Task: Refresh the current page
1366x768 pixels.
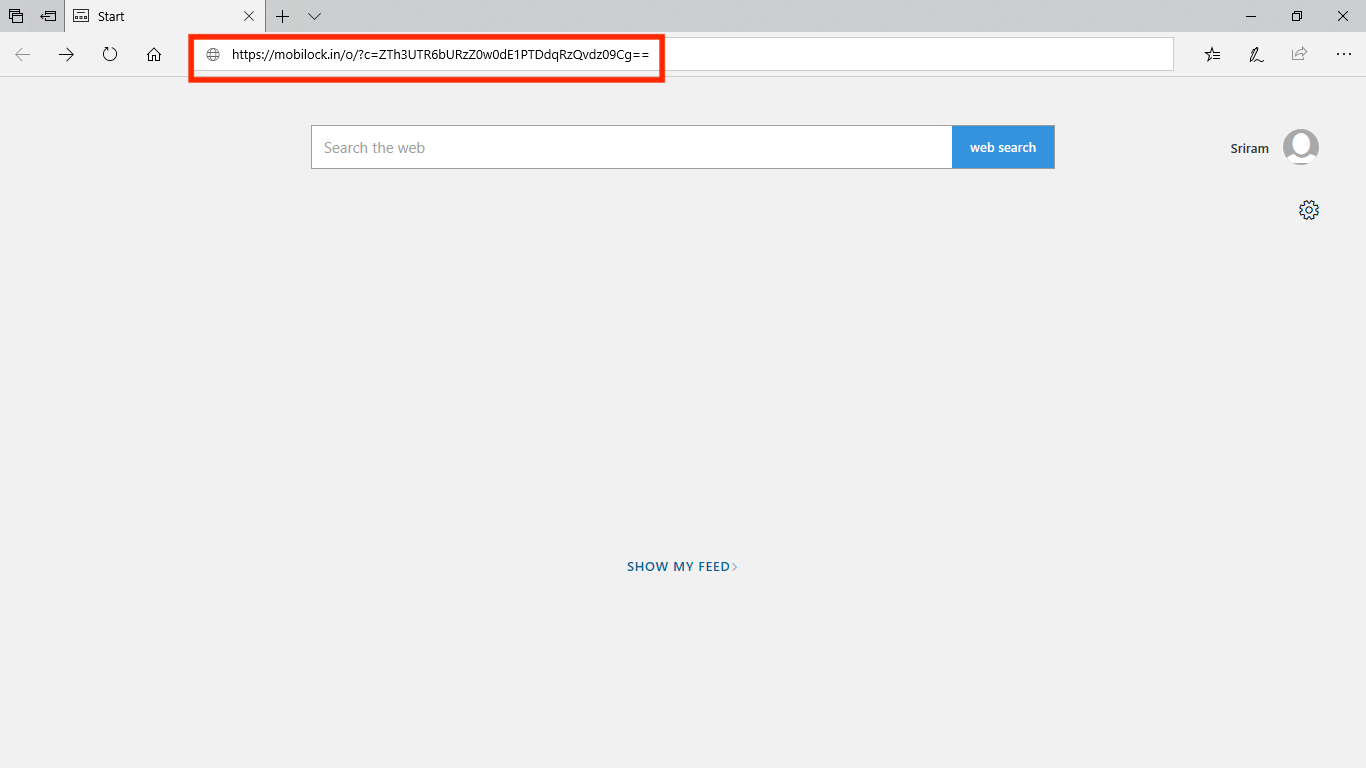Action: tap(110, 54)
